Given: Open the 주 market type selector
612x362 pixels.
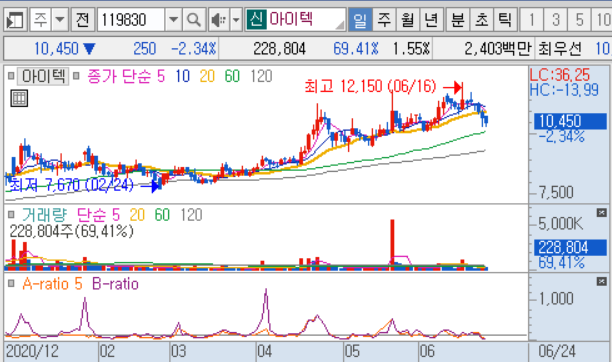Looking at the screenshot, I should click(40, 20).
